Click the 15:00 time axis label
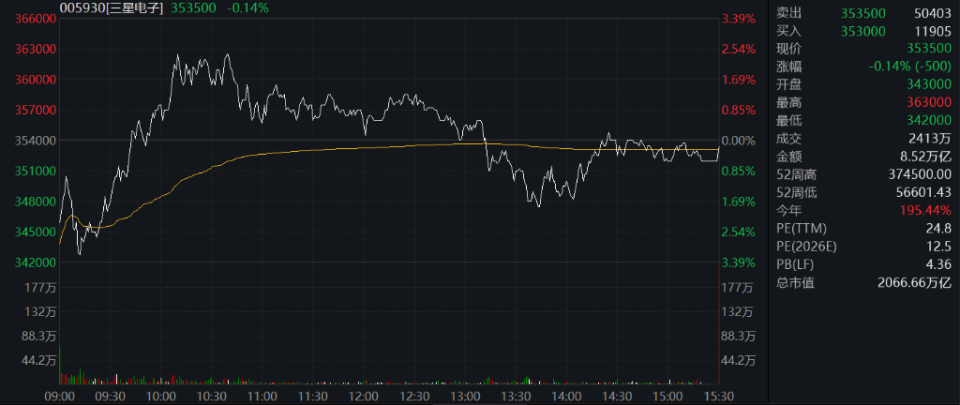960x405 pixels. (x=668, y=395)
